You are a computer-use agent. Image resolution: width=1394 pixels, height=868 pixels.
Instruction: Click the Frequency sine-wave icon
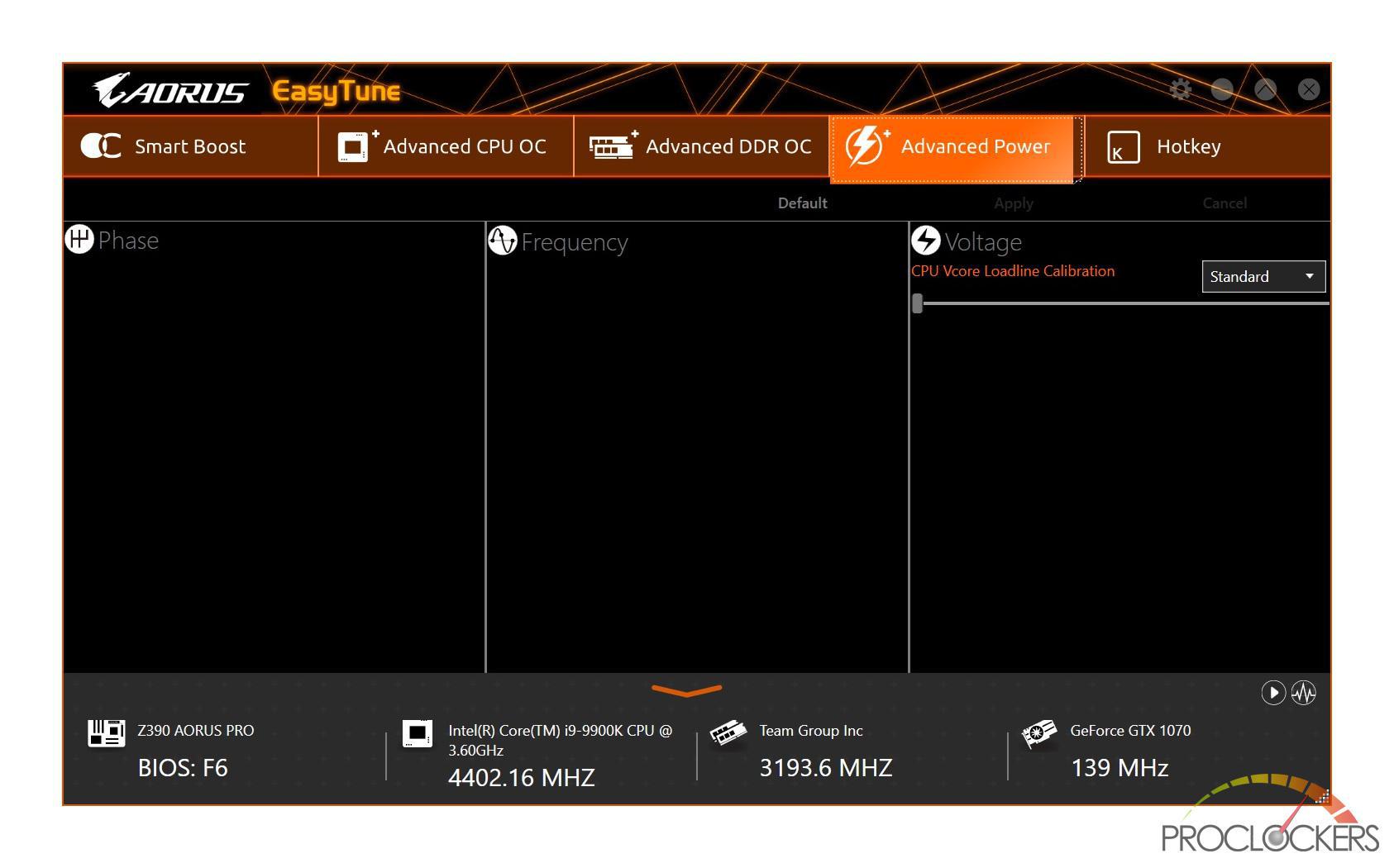[502, 241]
